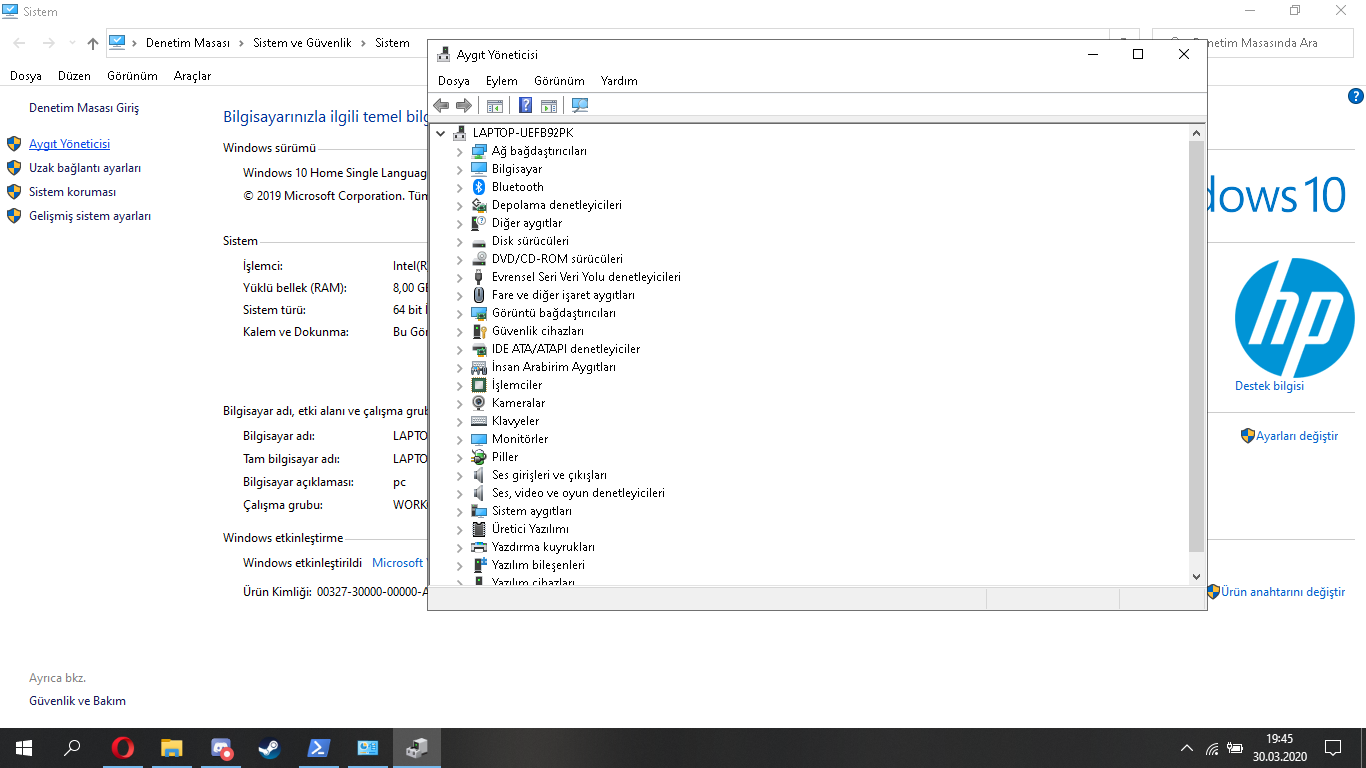Image resolution: width=1366 pixels, height=768 pixels.
Task: Open the Araçlar menu in the Sistem window
Action: tap(193, 76)
